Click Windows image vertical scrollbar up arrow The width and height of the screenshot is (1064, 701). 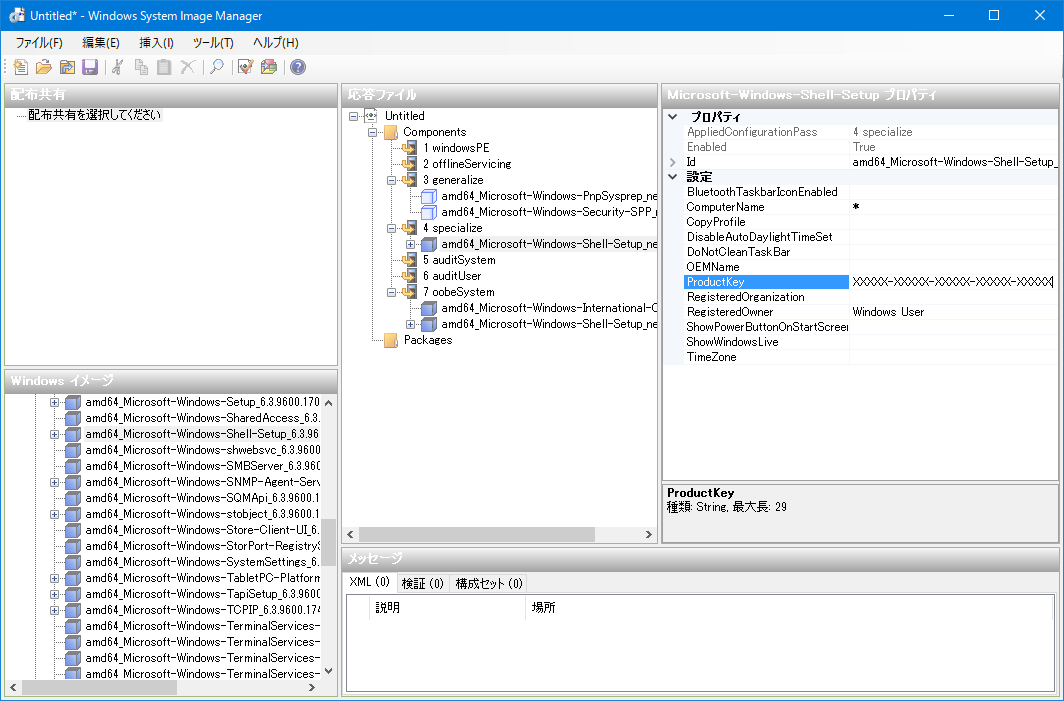[x=328, y=402]
